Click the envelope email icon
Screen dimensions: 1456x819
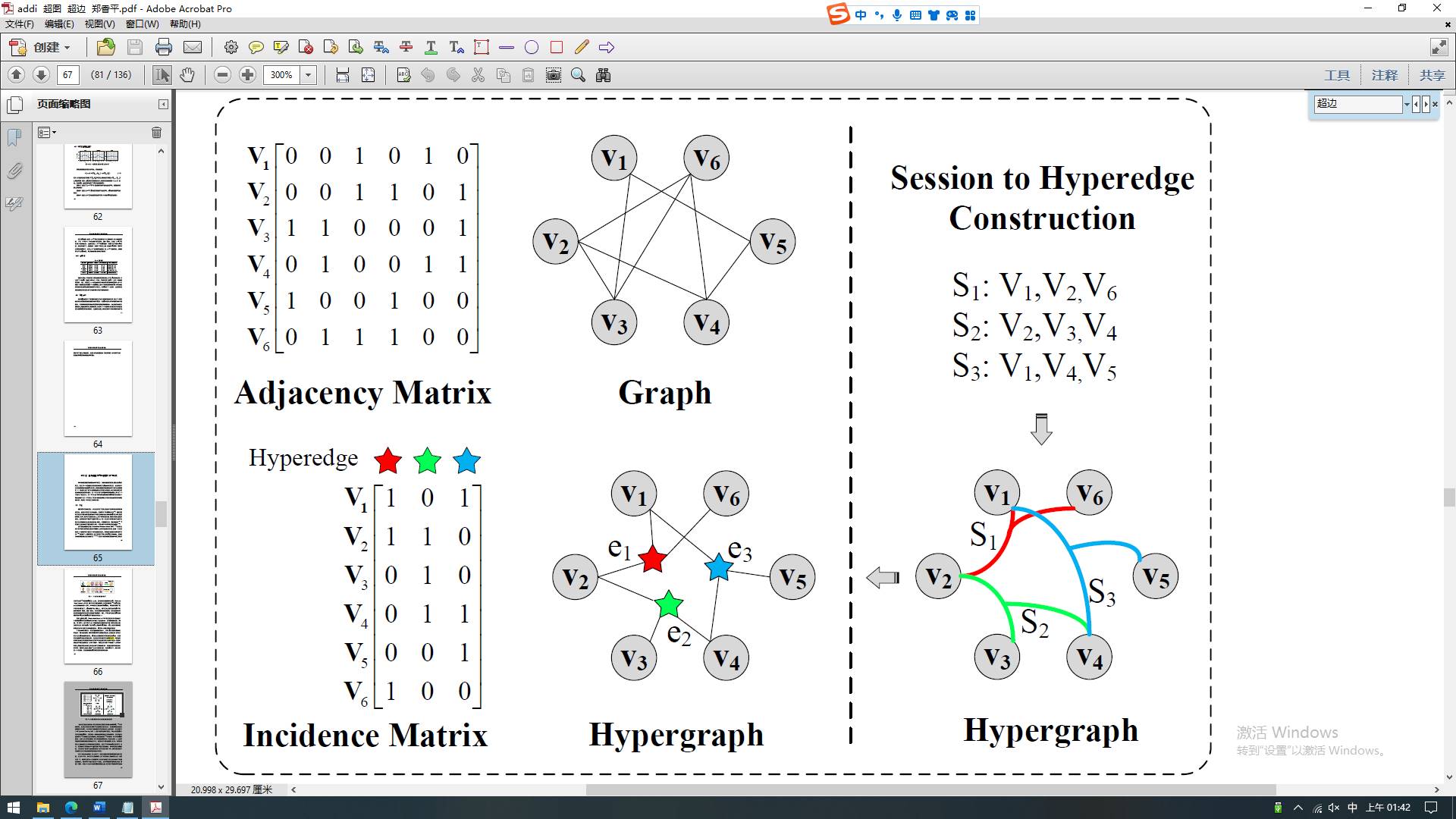(193, 47)
